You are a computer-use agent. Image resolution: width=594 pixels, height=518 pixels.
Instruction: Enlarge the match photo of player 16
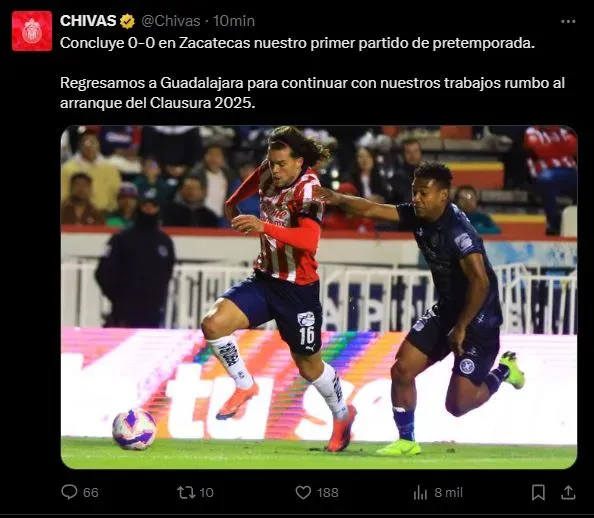point(319,297)
